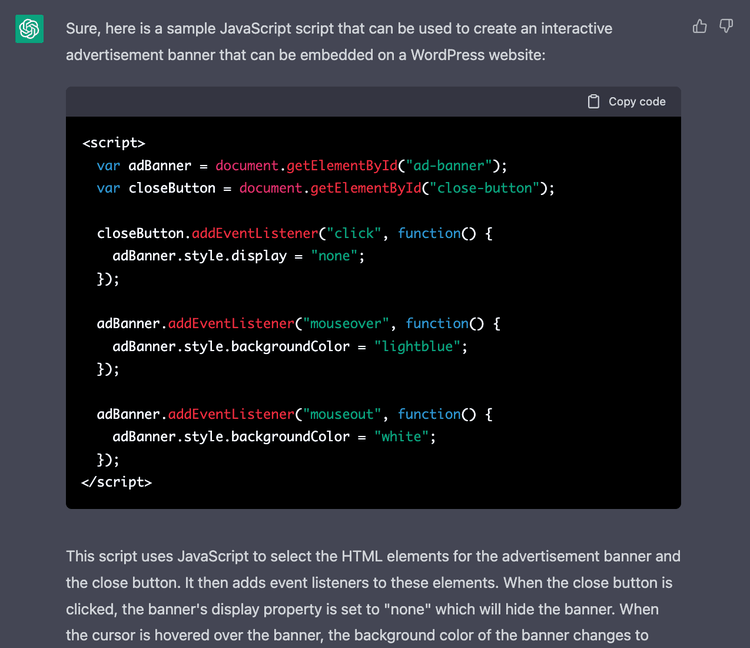Click the closing </script> tag

pos(117,482)
